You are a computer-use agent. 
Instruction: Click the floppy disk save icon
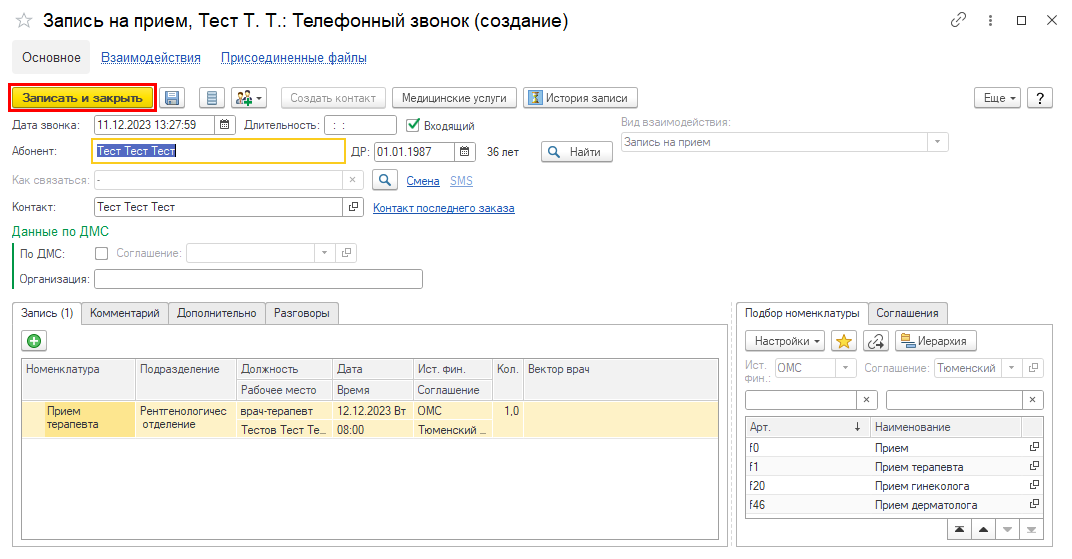tap(173, 98)
